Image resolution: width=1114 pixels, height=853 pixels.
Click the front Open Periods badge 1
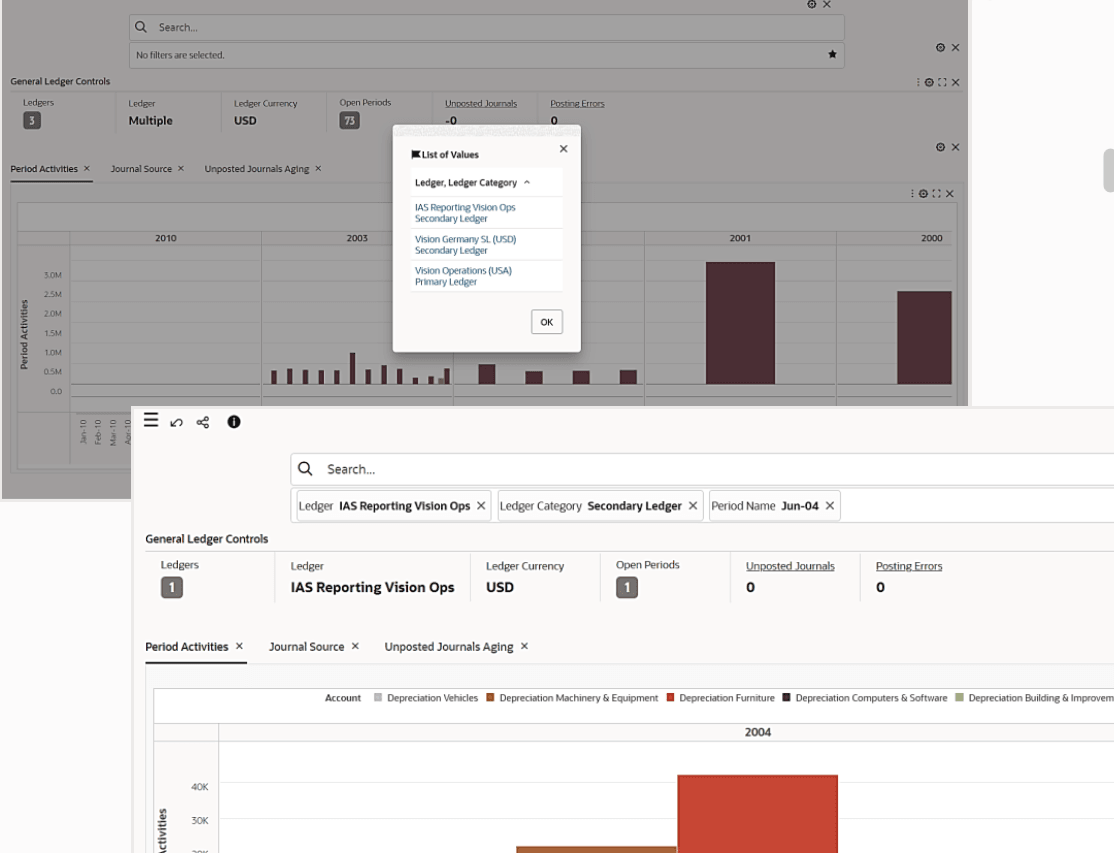click(x=627, y=587)
